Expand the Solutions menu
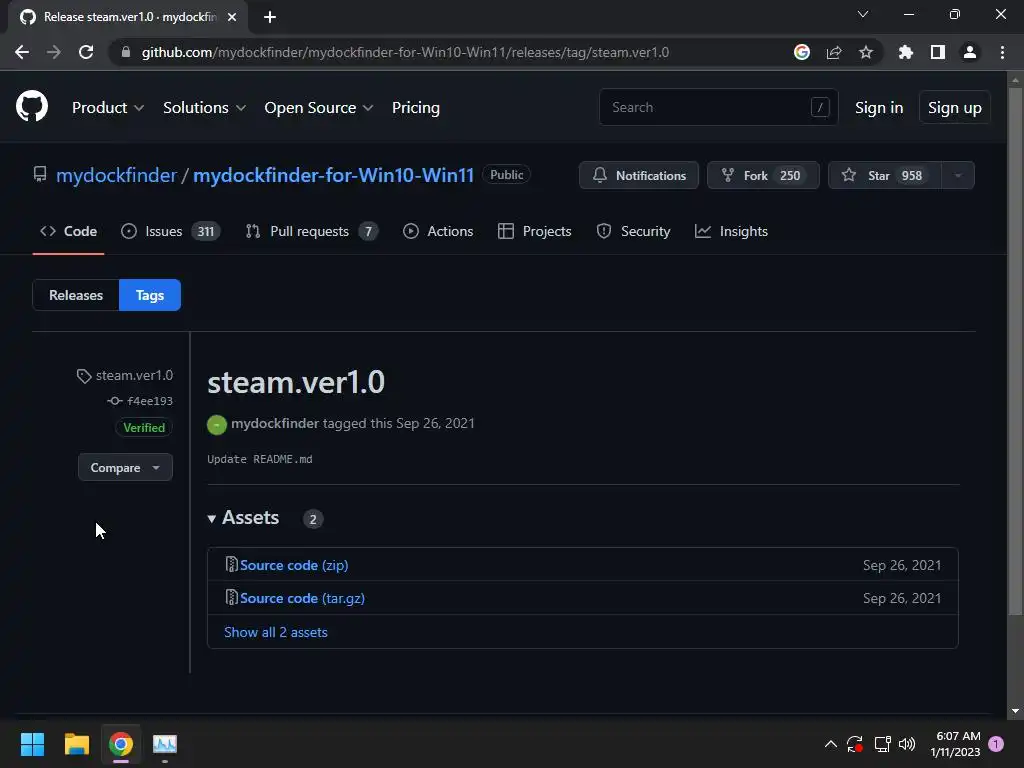The width and height of the screenshot is (1024, 768). [x=204, y=107]
